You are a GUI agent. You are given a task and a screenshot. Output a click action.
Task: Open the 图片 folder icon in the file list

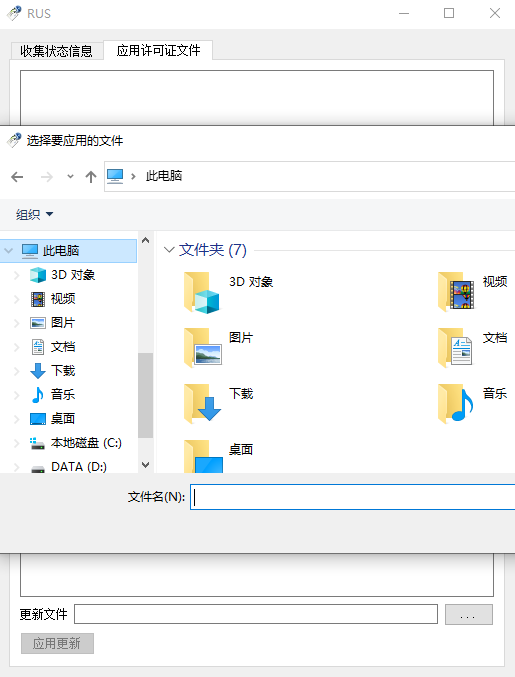coord(203,348)
